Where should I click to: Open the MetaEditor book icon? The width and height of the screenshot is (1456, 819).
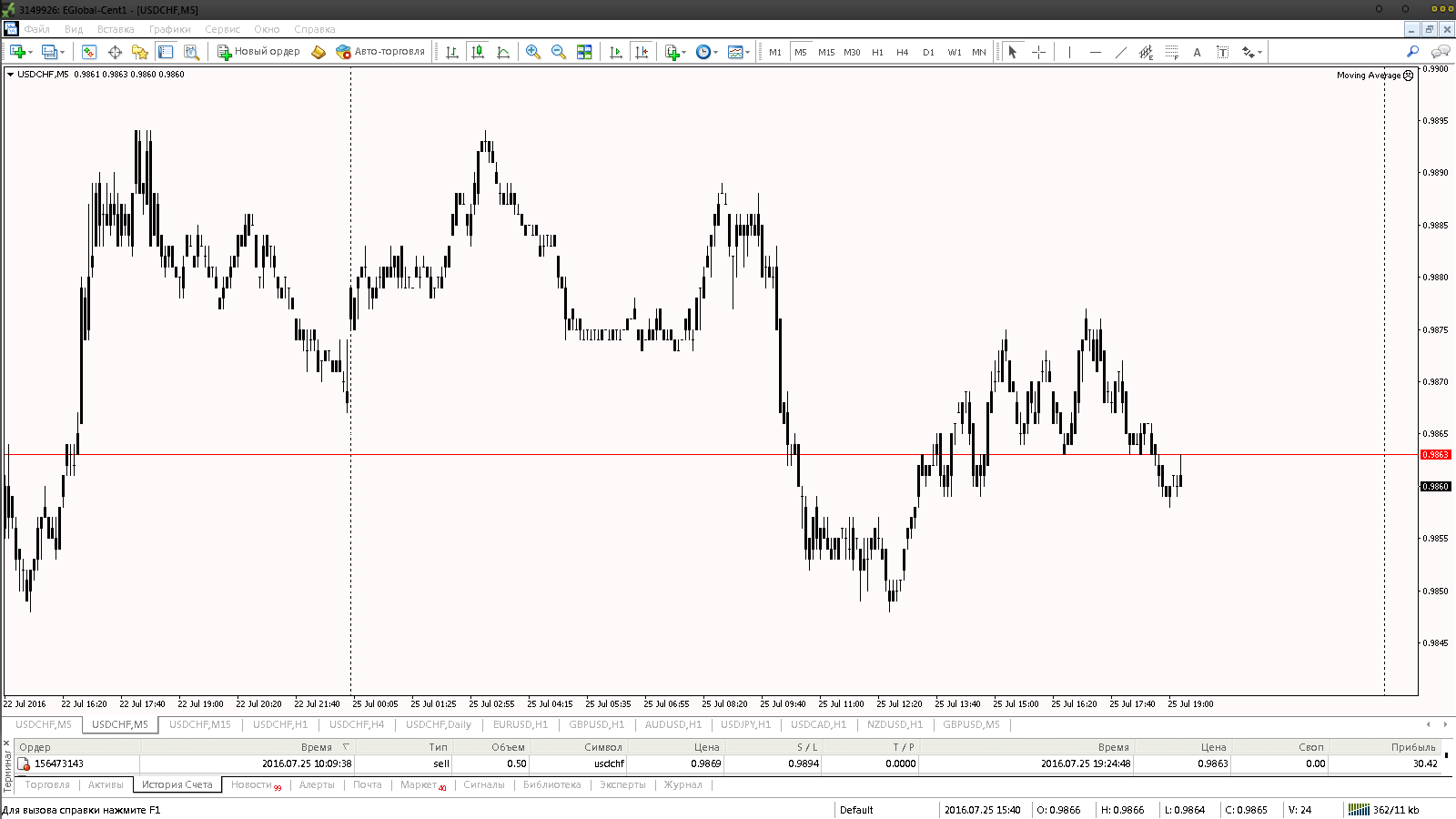point(318,52)
